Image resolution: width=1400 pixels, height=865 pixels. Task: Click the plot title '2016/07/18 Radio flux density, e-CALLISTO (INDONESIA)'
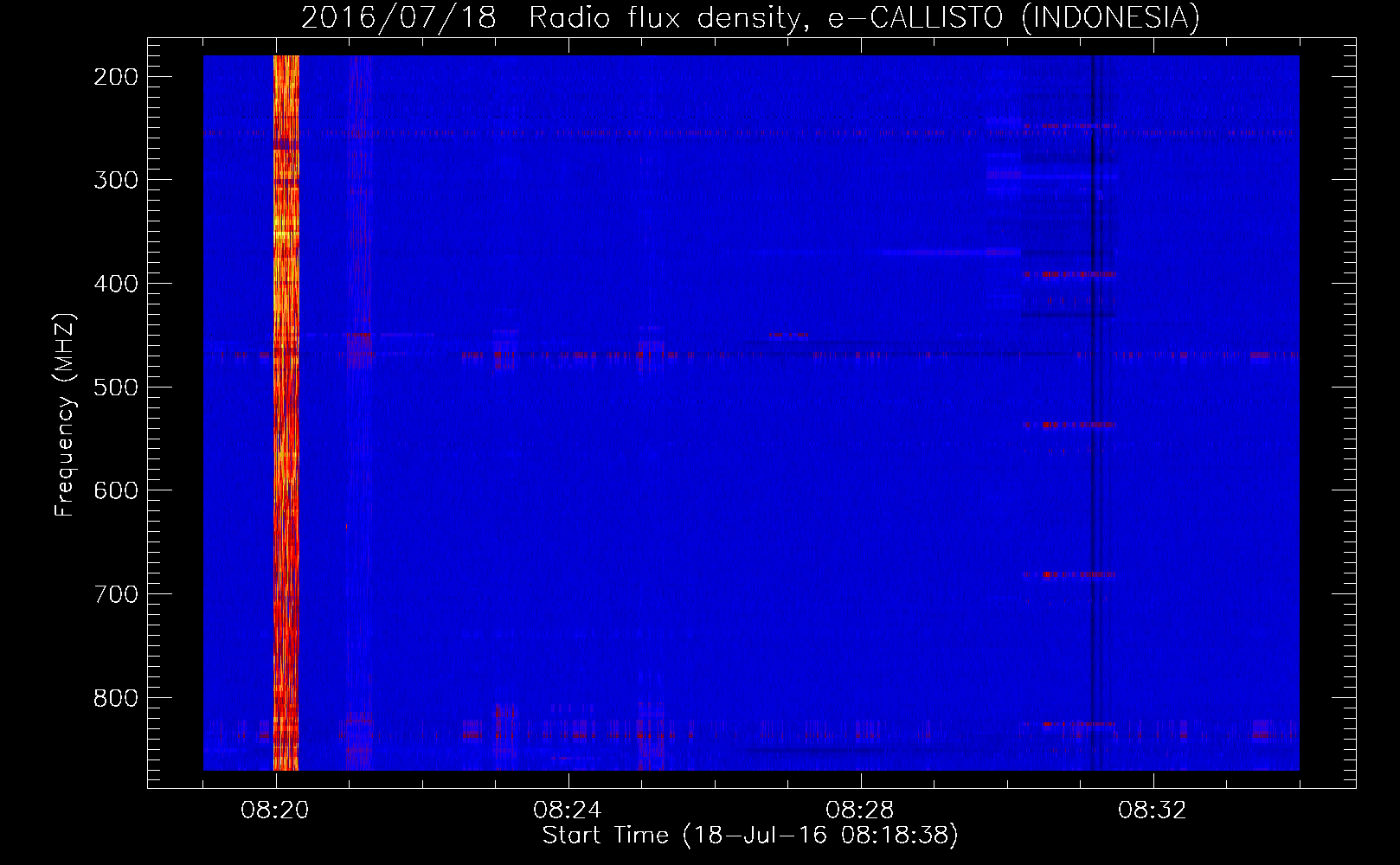tap(750, 17)
